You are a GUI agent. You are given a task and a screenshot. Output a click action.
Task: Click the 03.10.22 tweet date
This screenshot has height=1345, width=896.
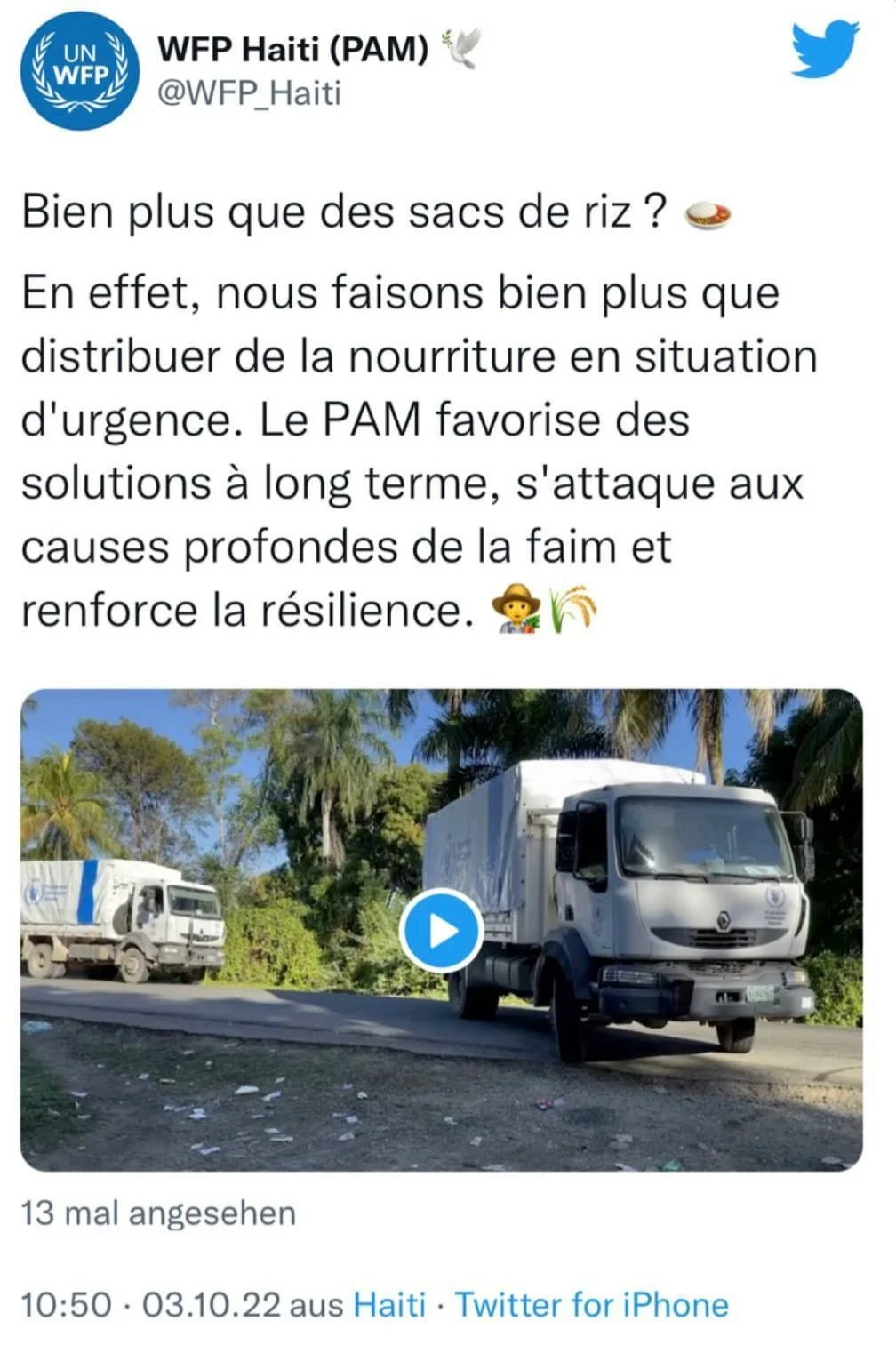tap(211, 1304)
